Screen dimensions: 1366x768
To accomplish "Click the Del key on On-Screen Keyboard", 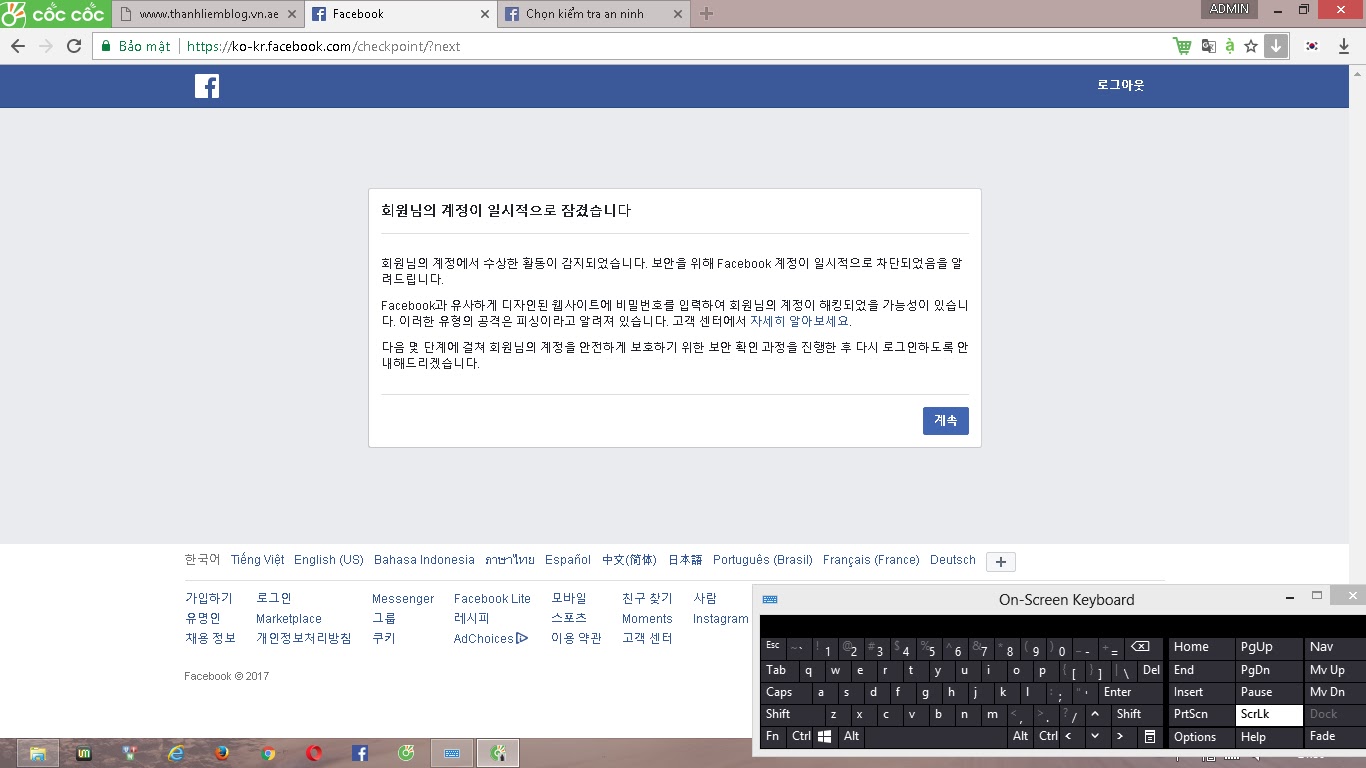I will (x=1151, y=670).
